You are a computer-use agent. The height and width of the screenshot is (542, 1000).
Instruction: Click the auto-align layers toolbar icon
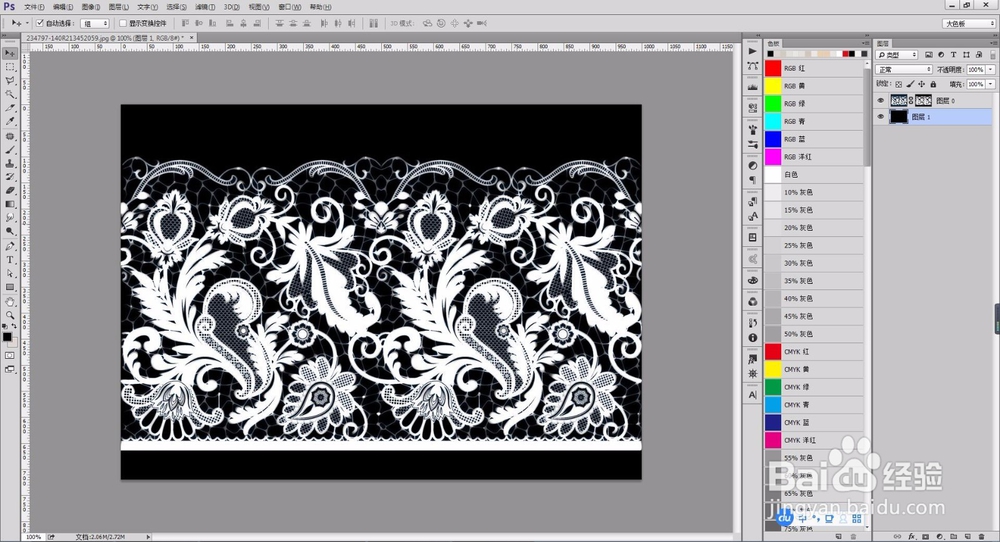pos(374,23)
